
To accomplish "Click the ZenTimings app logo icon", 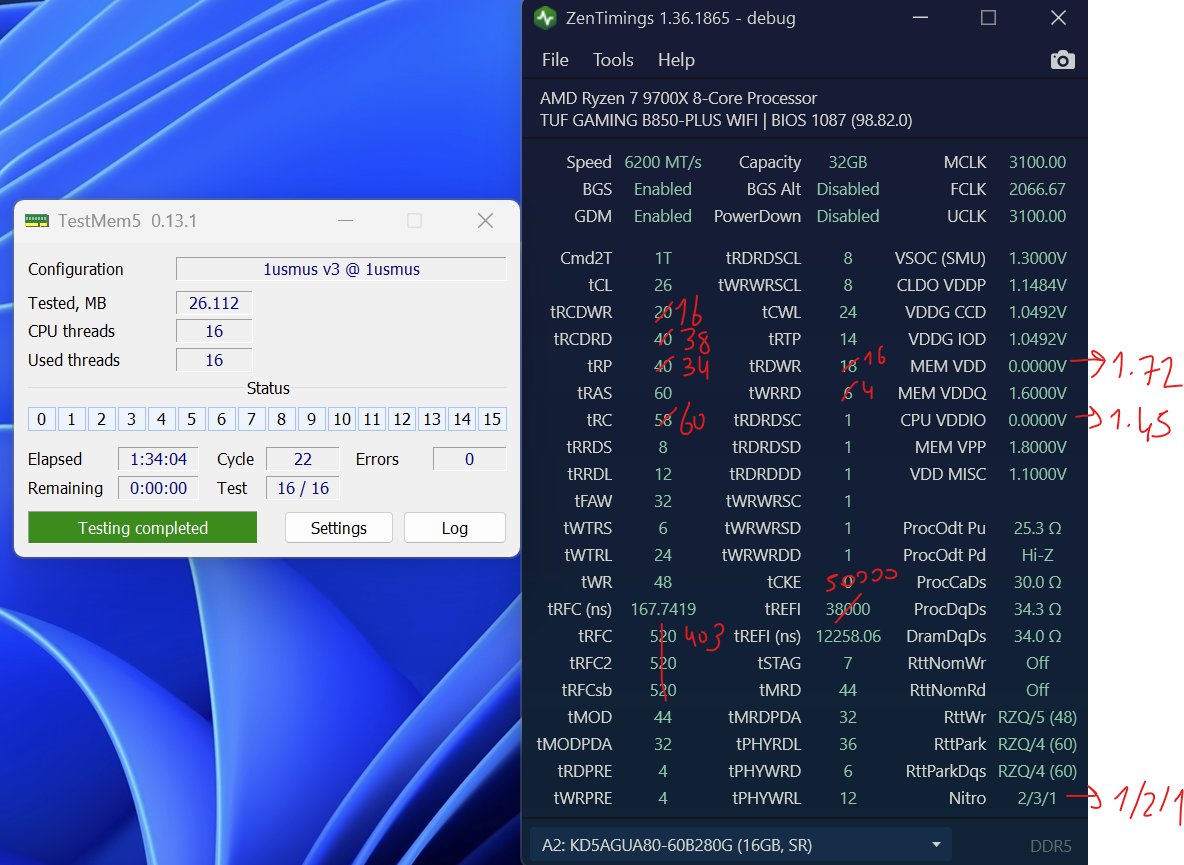I will point(544,17).
